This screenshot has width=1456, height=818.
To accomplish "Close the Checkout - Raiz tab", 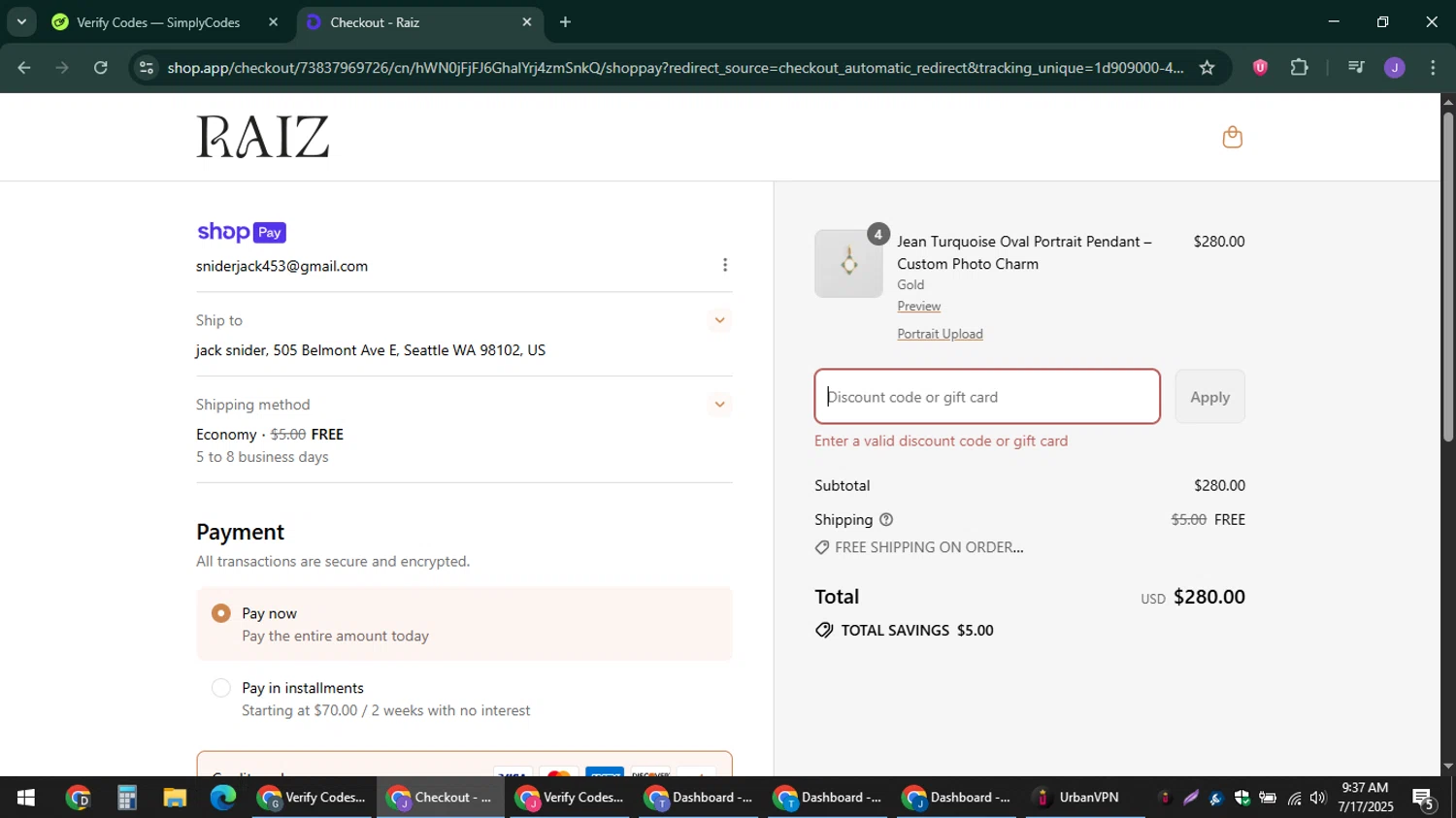I will (x=527, y=22).
